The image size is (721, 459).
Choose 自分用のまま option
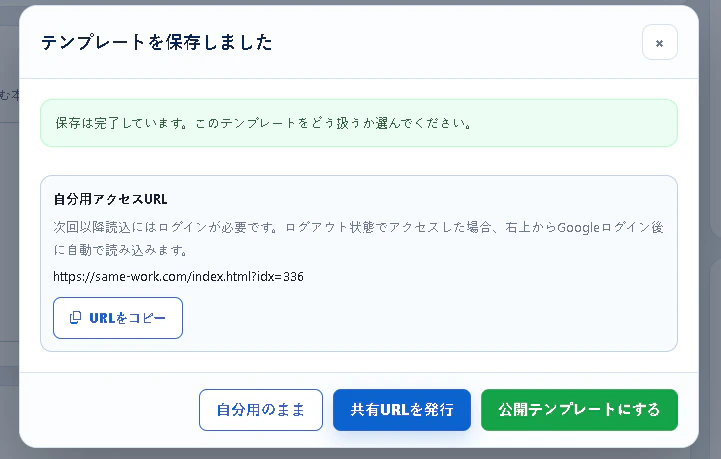[x=261, y=410]
